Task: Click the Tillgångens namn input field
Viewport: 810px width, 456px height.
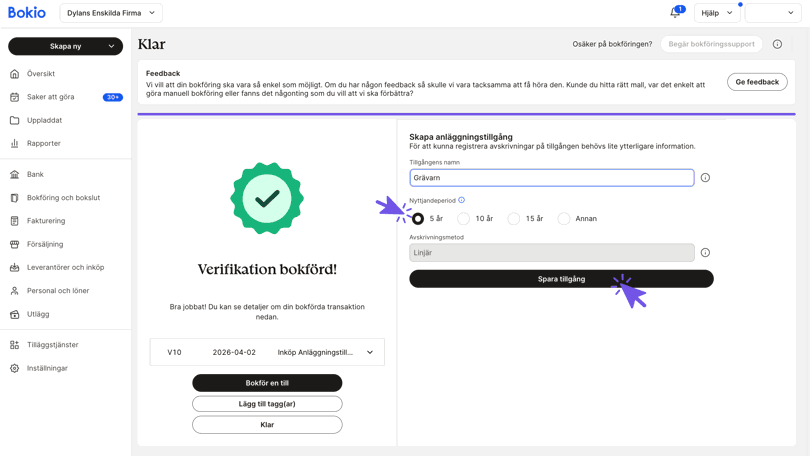Action: (551, 178)
